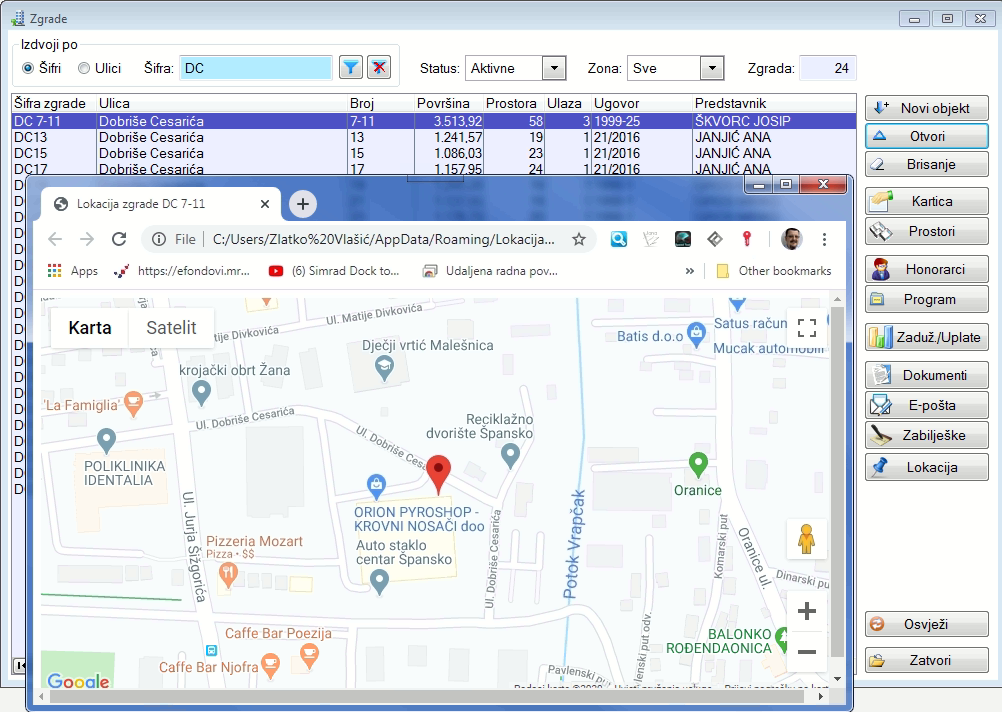This screenshot has height=712, width=1002.
Task: Click the diamond-shaped extension icon
Action: point(714,239)
